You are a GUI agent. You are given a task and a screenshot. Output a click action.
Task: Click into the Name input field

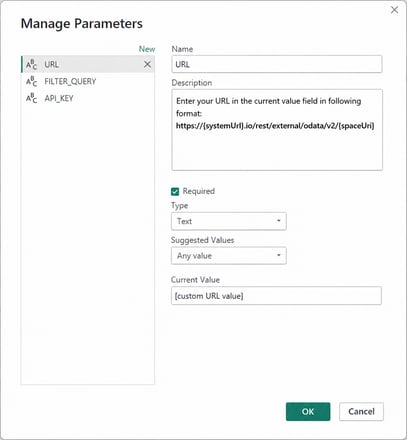277,64
